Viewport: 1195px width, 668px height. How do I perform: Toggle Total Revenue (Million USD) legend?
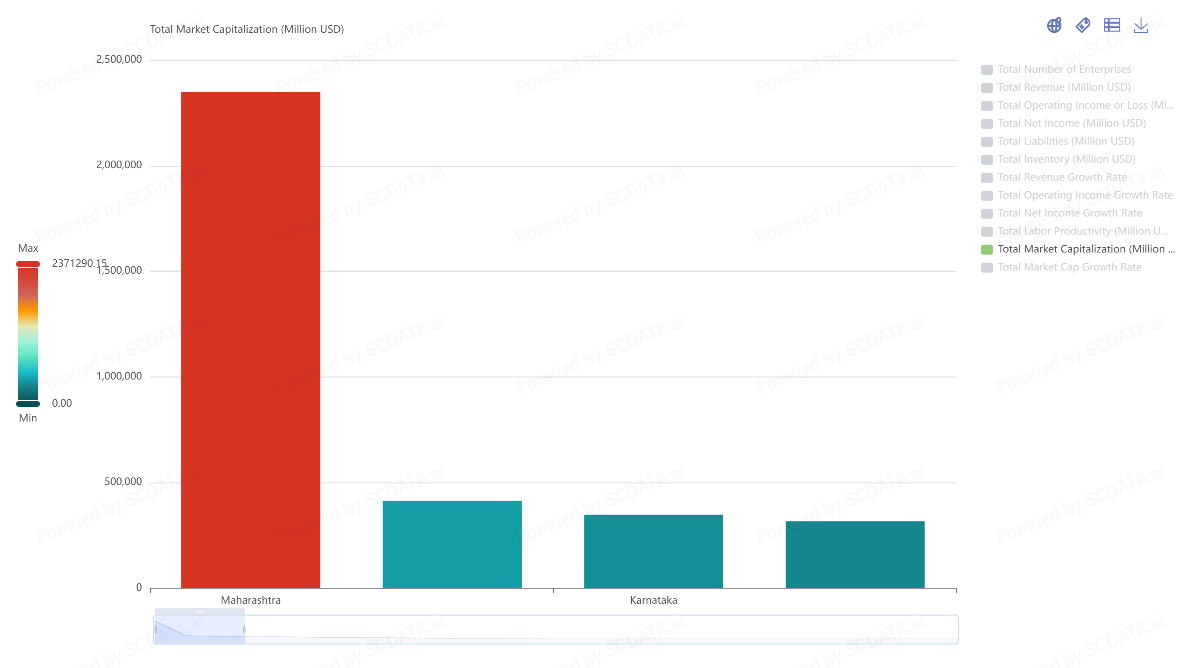[1064, 88]
